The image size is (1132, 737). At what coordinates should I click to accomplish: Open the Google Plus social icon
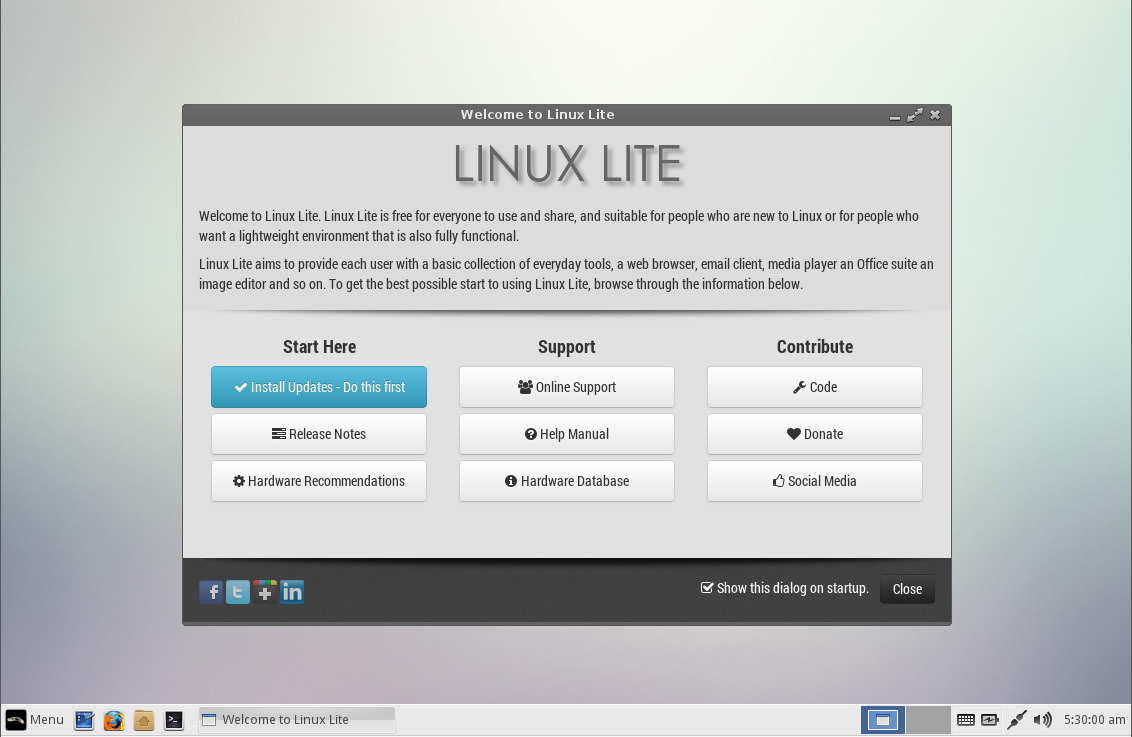tap(265, 592)
